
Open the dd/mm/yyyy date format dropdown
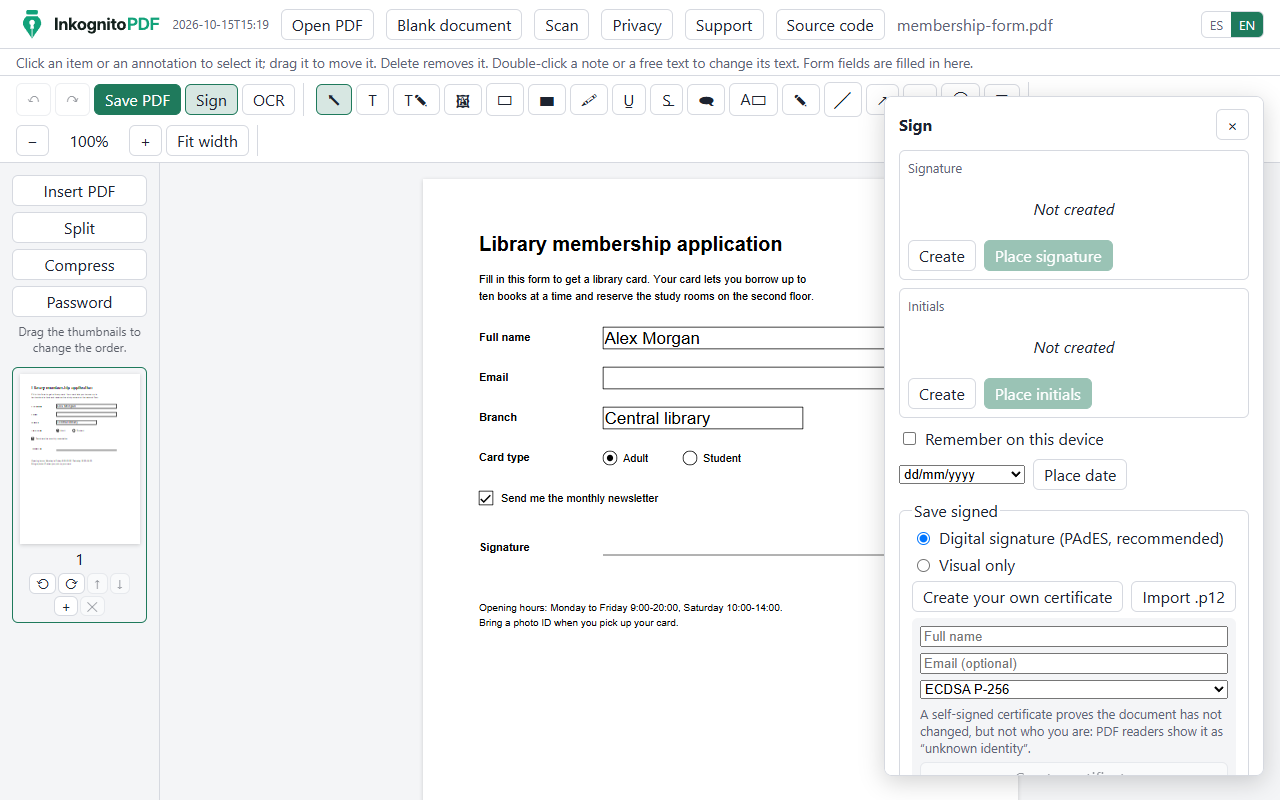962,474
